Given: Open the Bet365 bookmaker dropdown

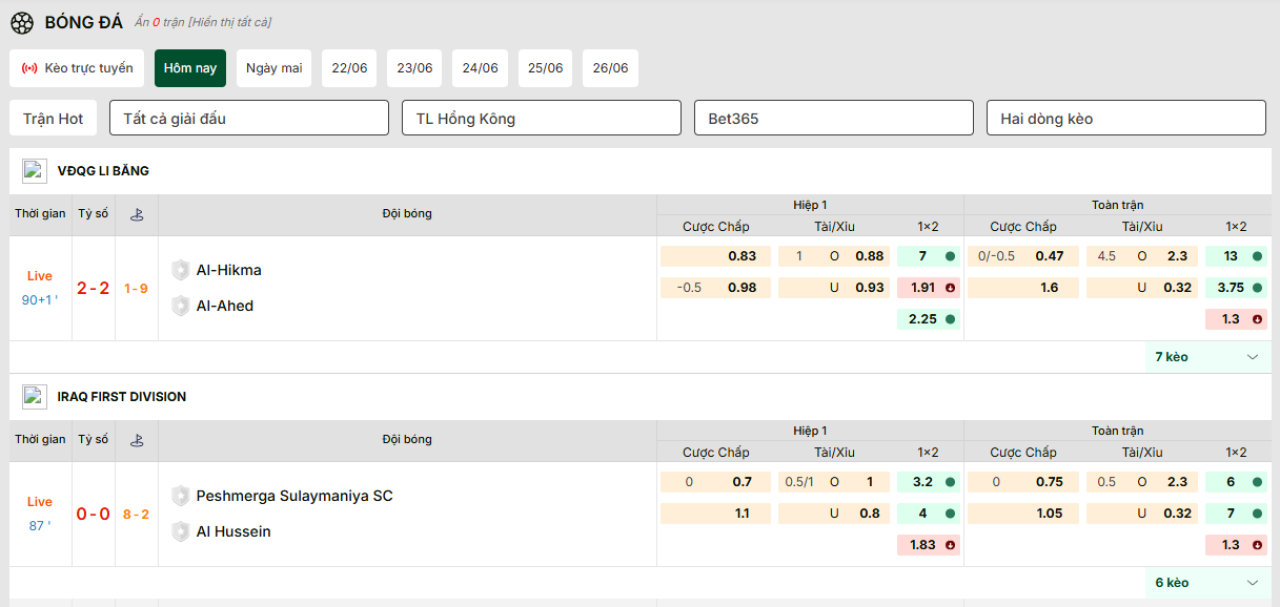Looking at the screenshot, I should (x=833, y=118).
